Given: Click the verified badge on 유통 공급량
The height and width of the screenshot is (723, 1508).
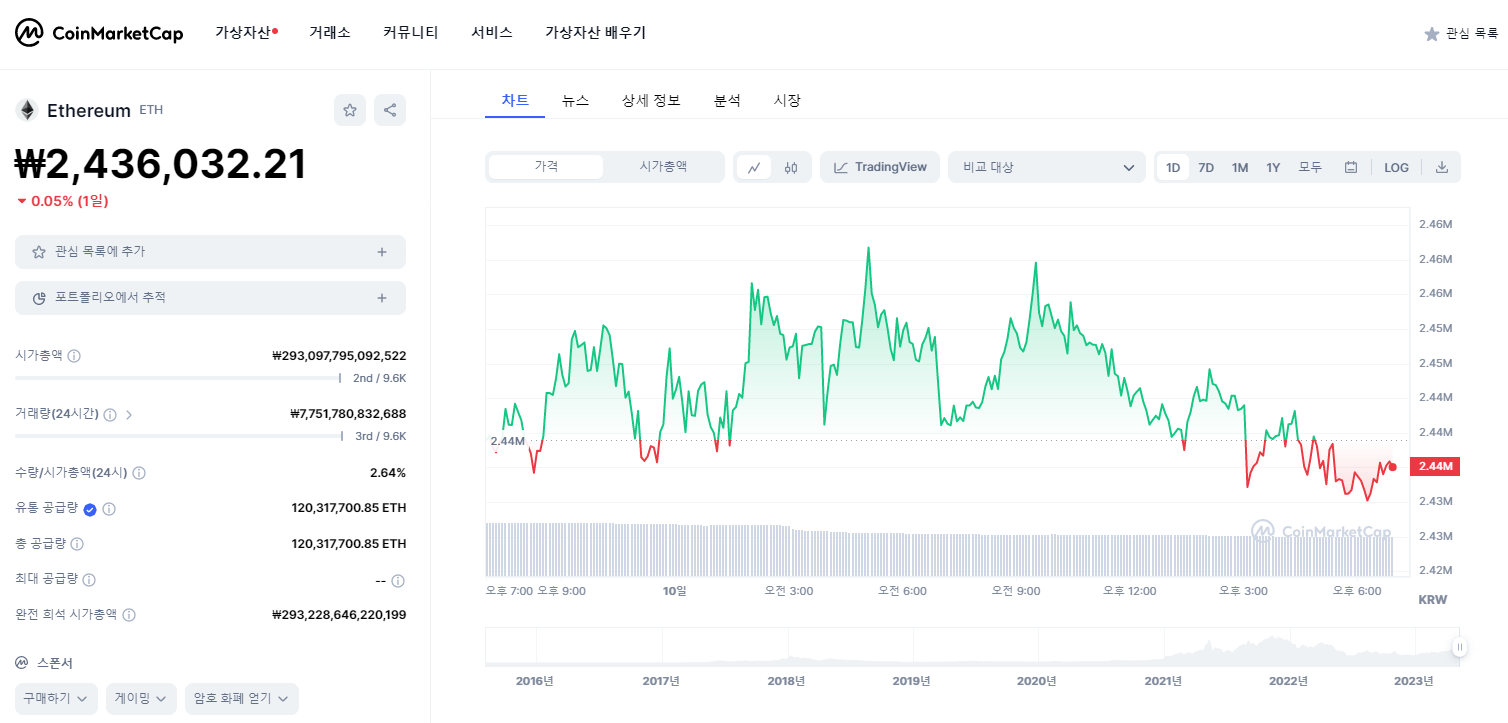Looking at the screenshot, I should tap(90, 509).
